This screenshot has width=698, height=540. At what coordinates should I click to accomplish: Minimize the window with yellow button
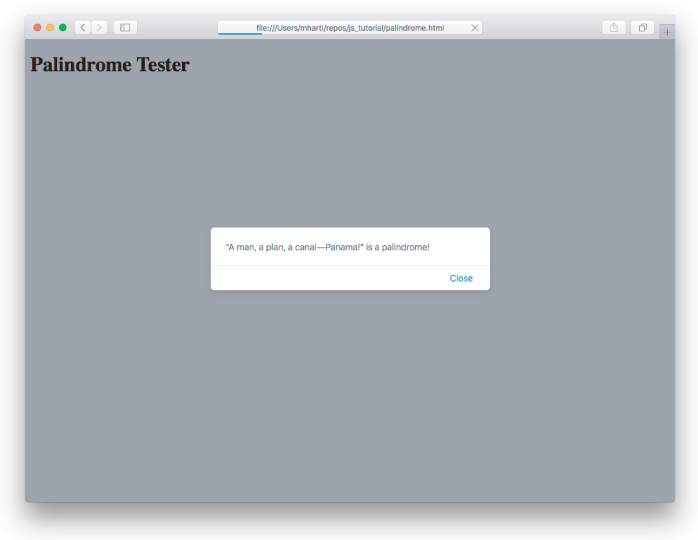(50, 27)
